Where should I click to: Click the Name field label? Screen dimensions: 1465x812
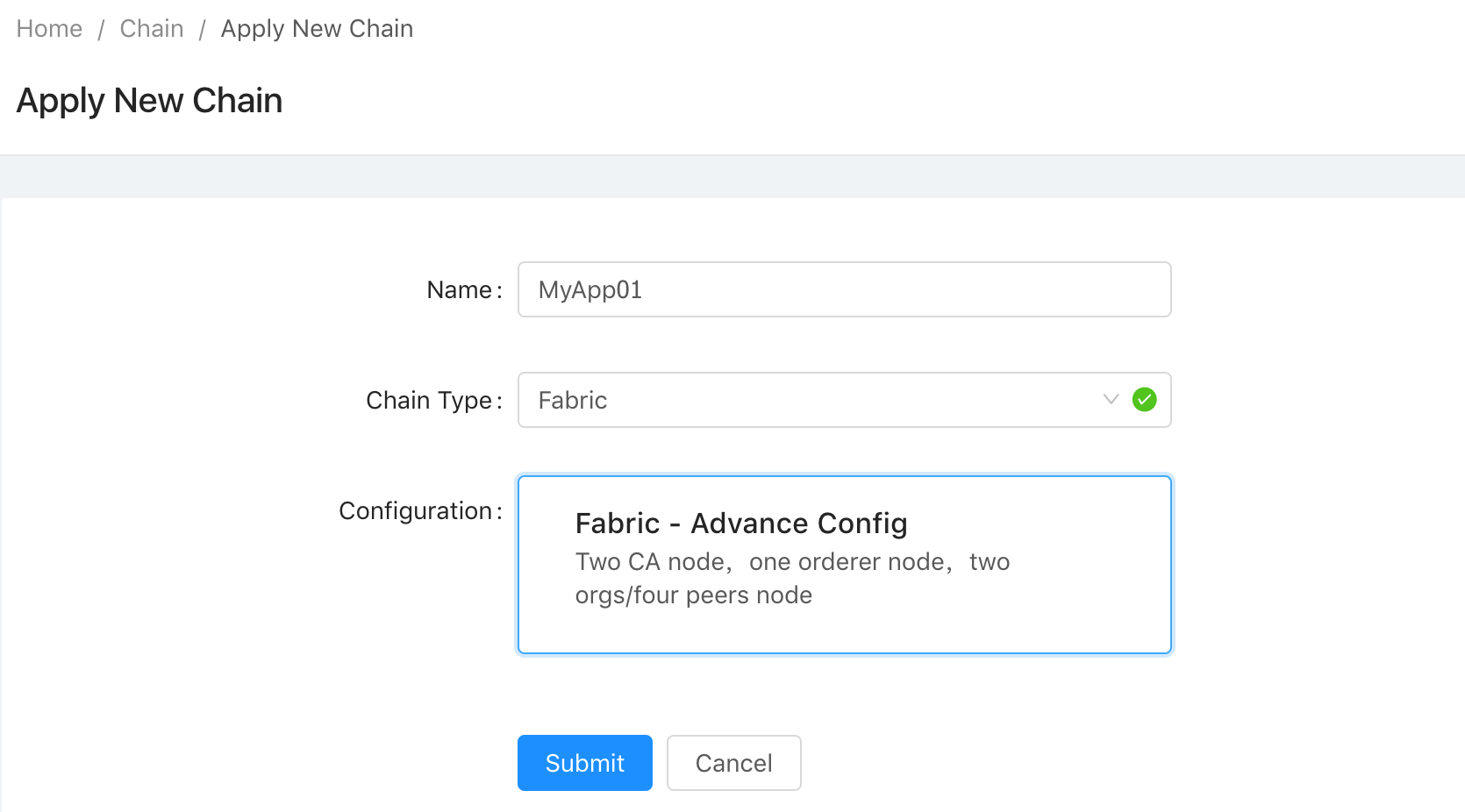[464, 290]
